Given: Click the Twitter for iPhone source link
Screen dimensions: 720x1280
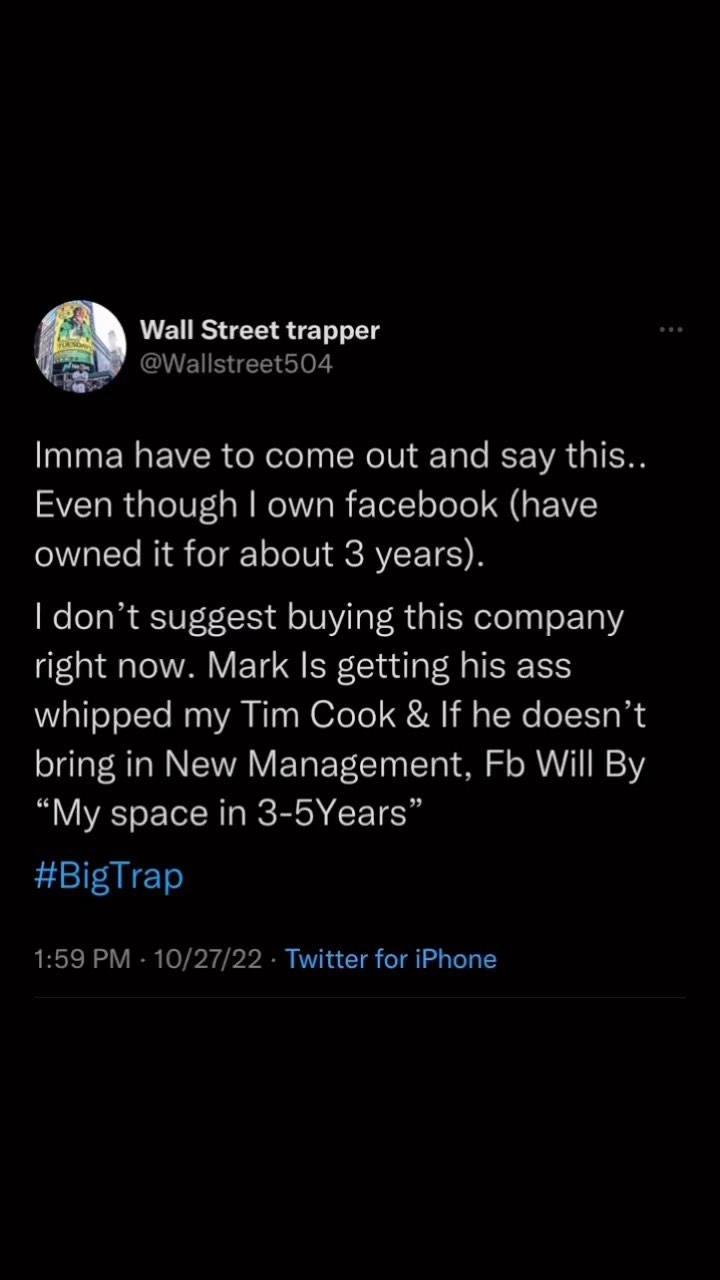Looking at the screenshot, I should coord(391,959).
